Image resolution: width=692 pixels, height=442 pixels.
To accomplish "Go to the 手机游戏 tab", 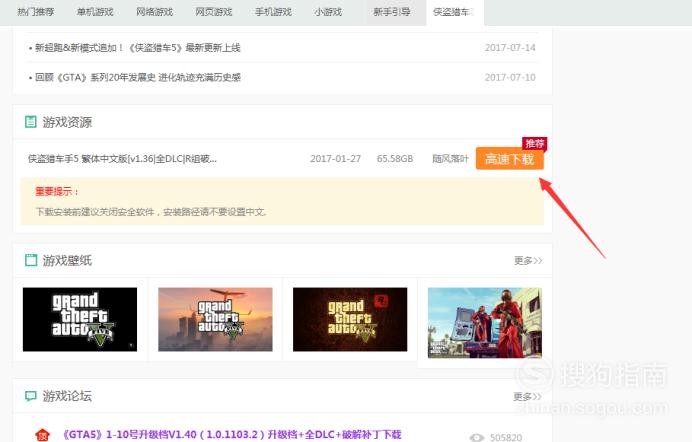I will click(273, 12).
